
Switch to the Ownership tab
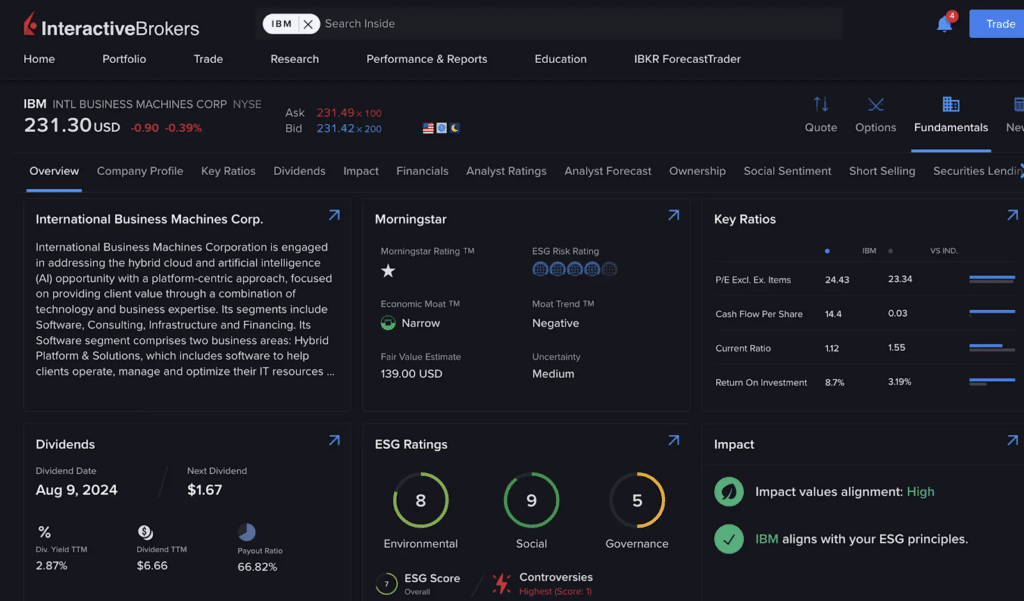click(697, 171)
